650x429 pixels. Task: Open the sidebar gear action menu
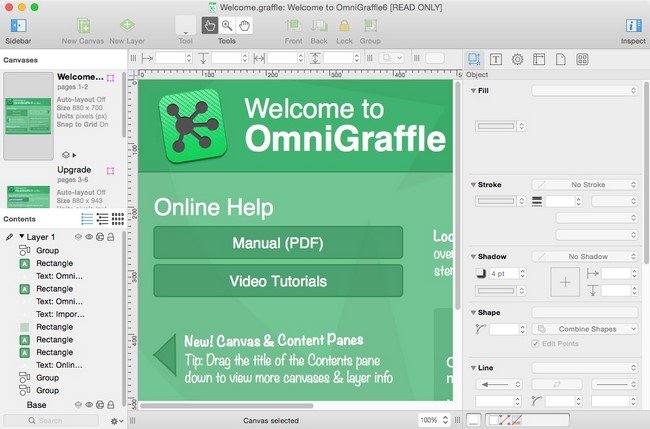tap(116, 421)
